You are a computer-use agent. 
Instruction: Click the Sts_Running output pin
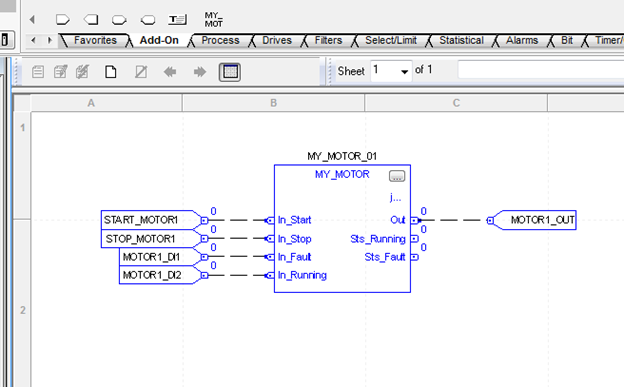(415, 238)
